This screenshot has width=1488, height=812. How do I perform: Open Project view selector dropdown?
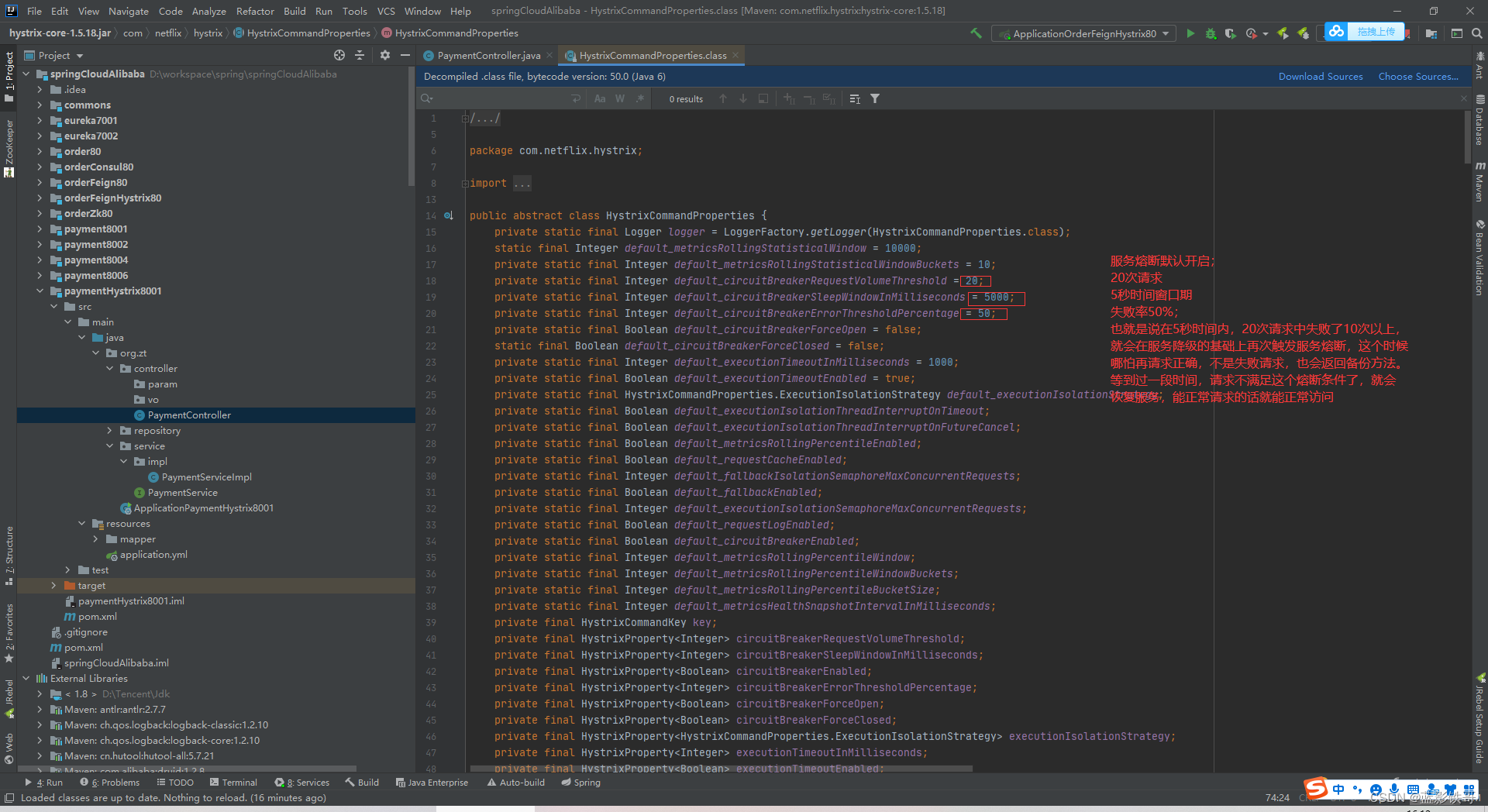(x=54, y=55)
